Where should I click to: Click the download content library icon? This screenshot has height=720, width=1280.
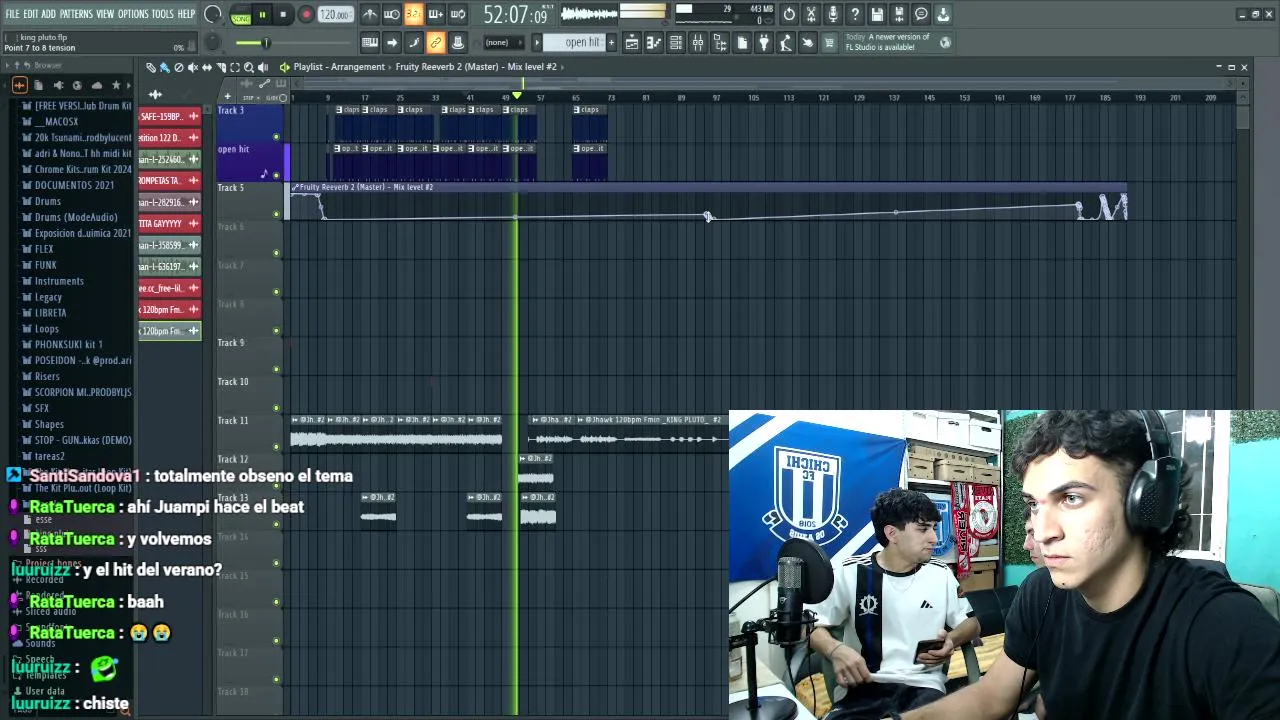[943, 14]
